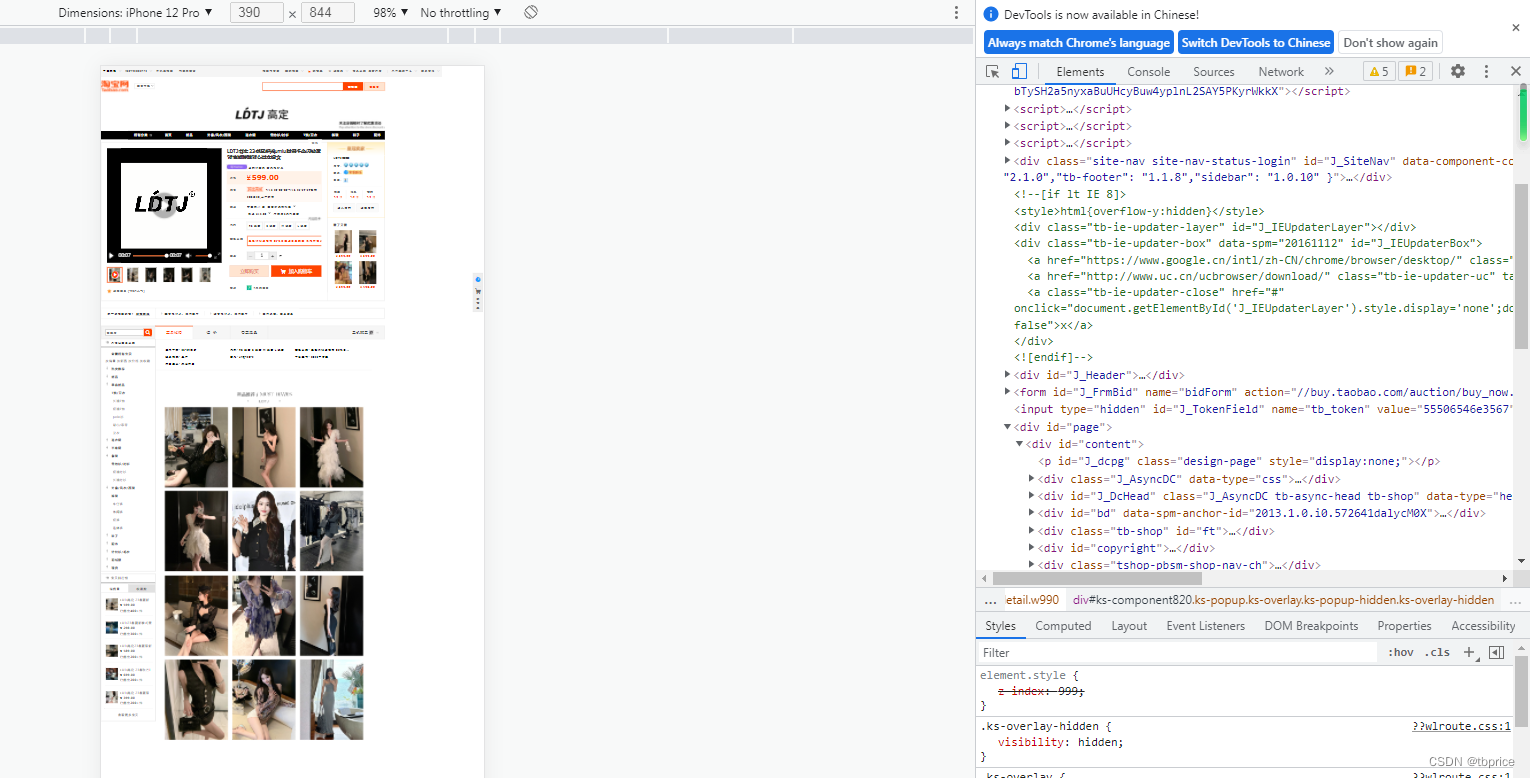Open the Properties tab
The image size is (1530, 778).
pos(1404,626)
